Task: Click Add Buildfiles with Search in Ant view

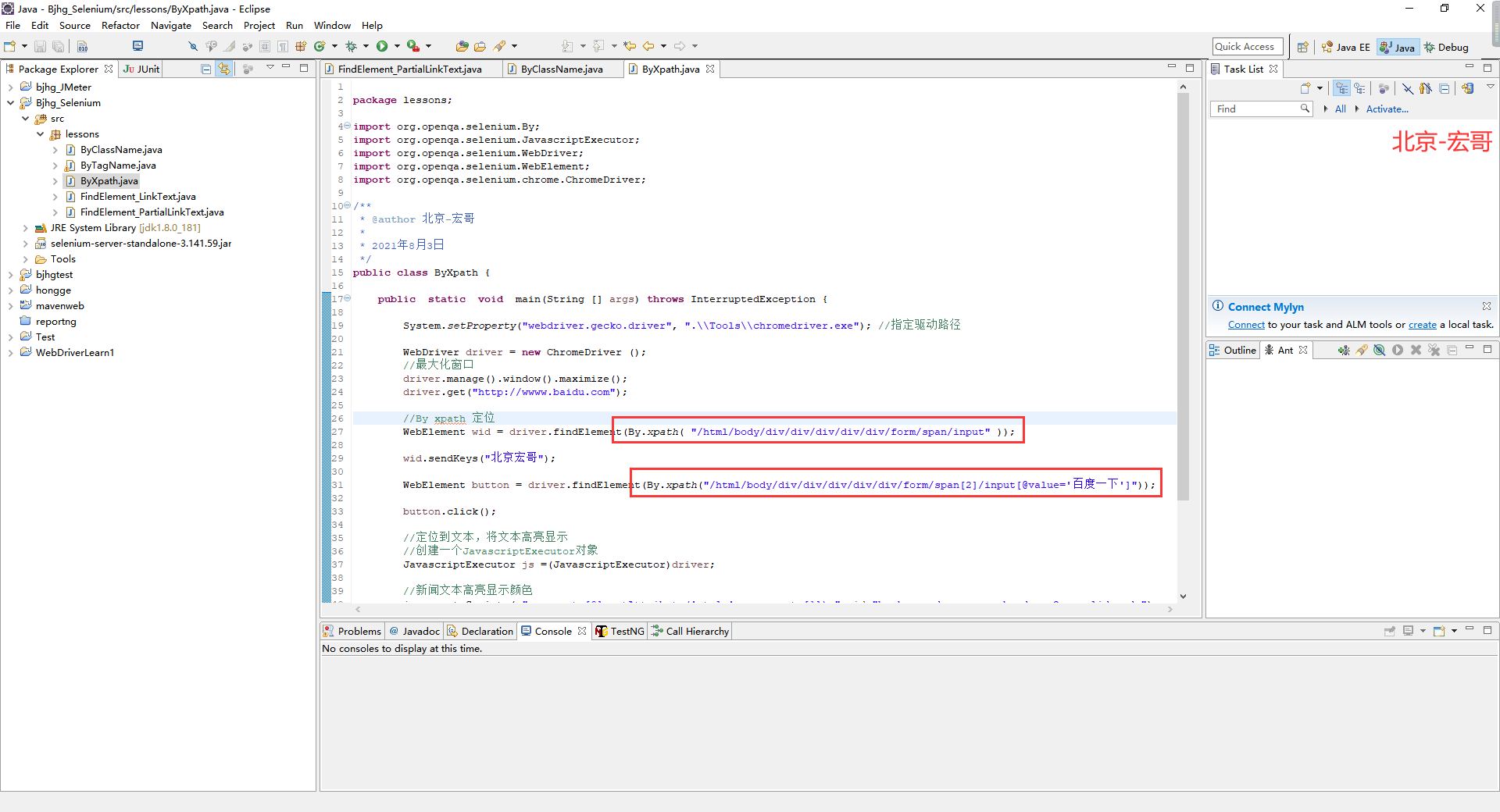Action: (x=1362, y=350)
